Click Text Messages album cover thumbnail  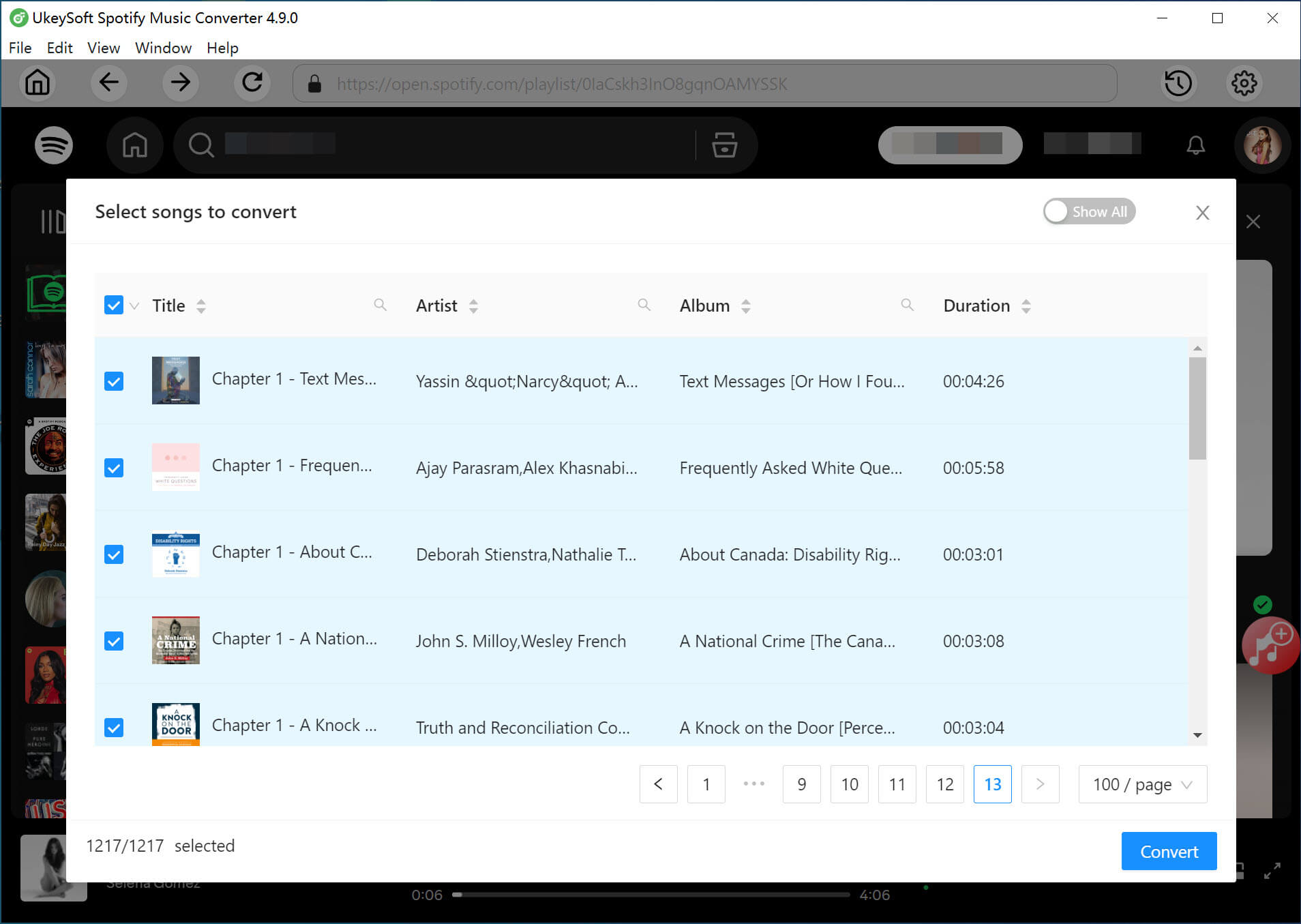(175, 381)
